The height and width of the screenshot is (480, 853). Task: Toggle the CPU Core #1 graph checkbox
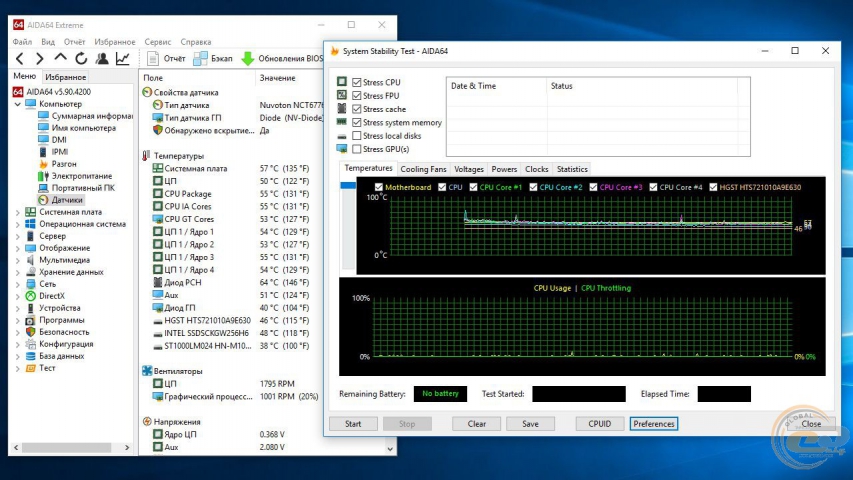tap(473, 187)
